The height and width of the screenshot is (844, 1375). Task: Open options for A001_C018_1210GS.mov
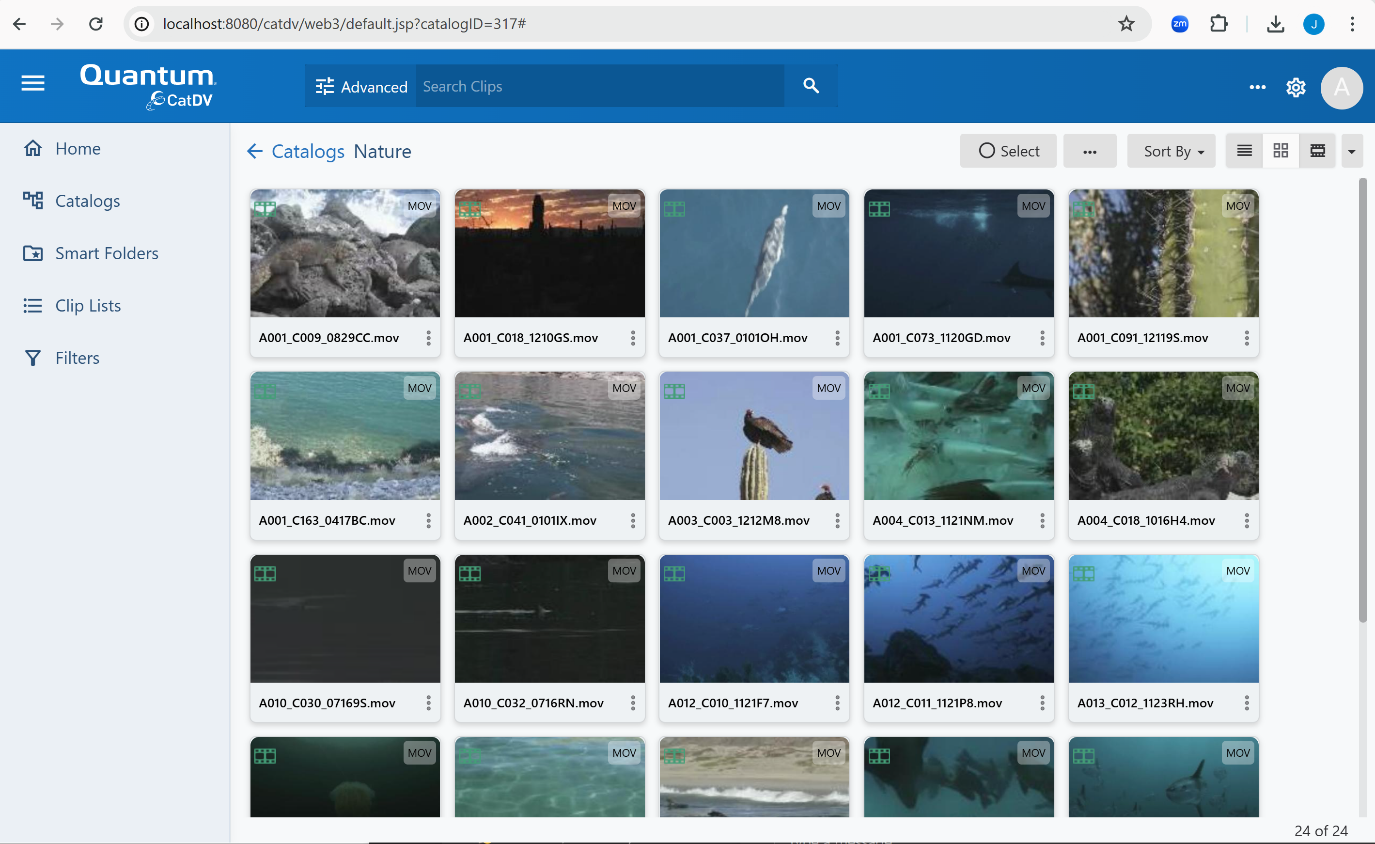click(633, 338)
